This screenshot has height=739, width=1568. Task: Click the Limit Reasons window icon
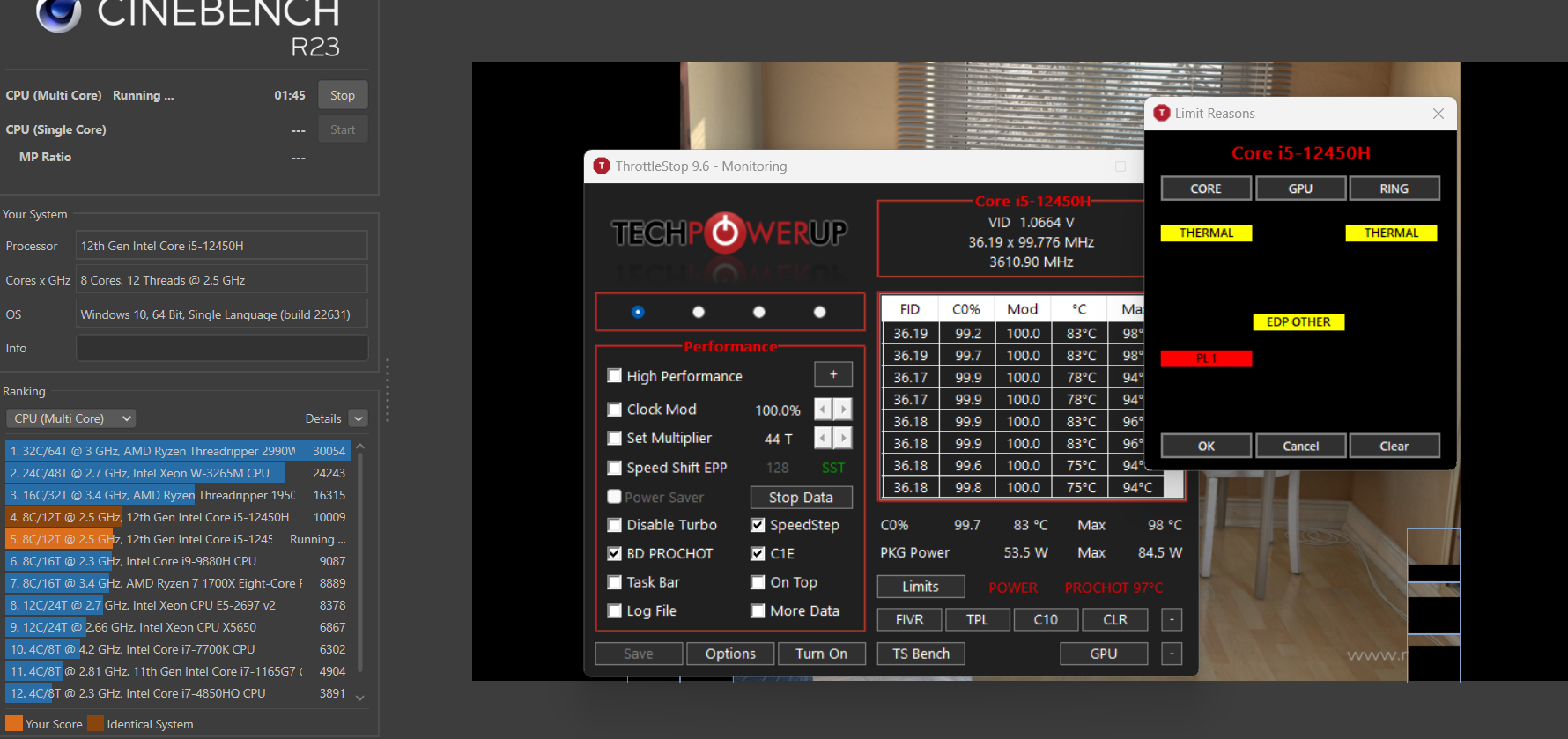[x=1162, y=113]
